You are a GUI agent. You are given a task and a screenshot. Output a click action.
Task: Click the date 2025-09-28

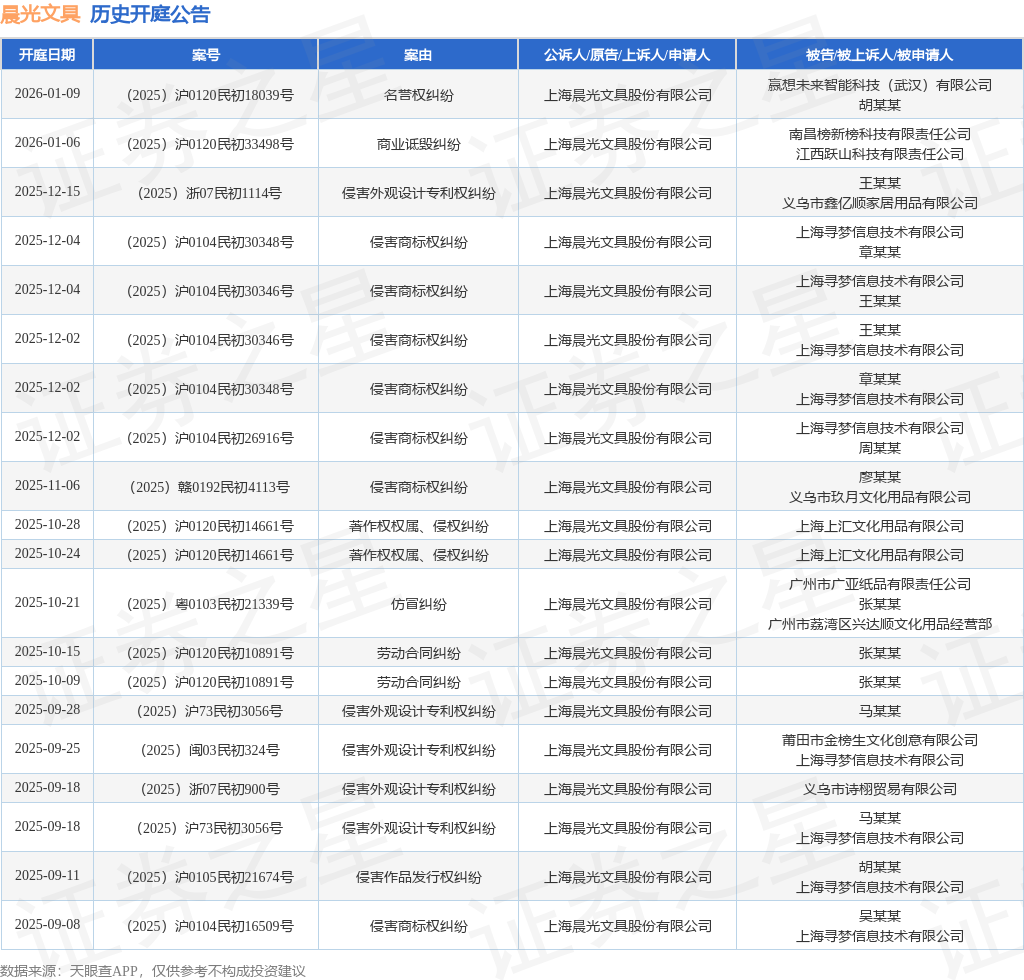pyautogui.click(x=48, y=709)
